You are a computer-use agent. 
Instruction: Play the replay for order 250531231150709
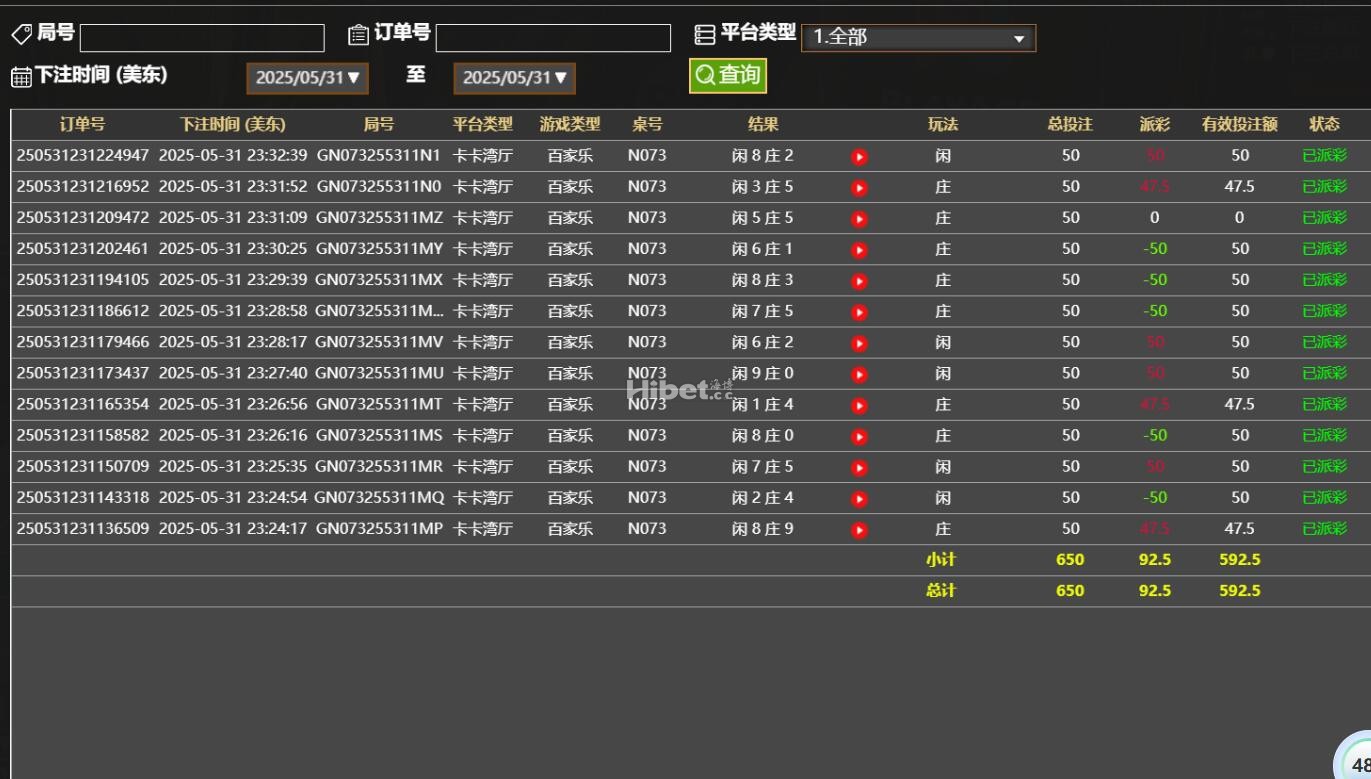point(858,466)
